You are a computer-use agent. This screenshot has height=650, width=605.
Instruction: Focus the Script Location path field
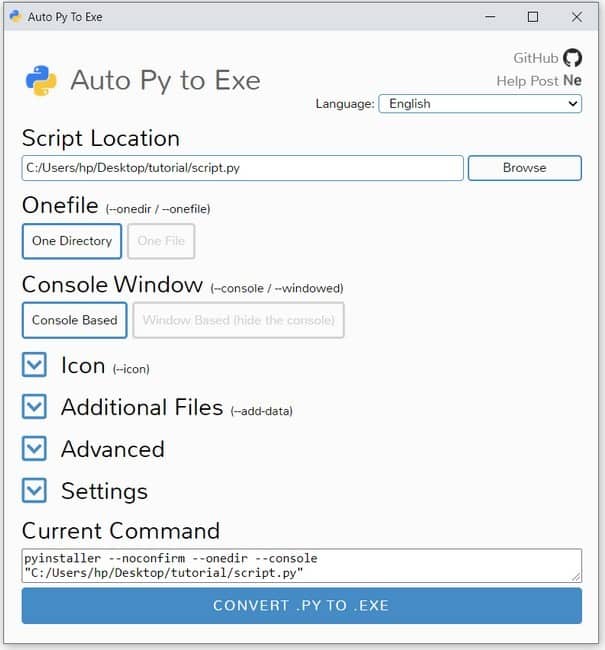click(243, 168)
